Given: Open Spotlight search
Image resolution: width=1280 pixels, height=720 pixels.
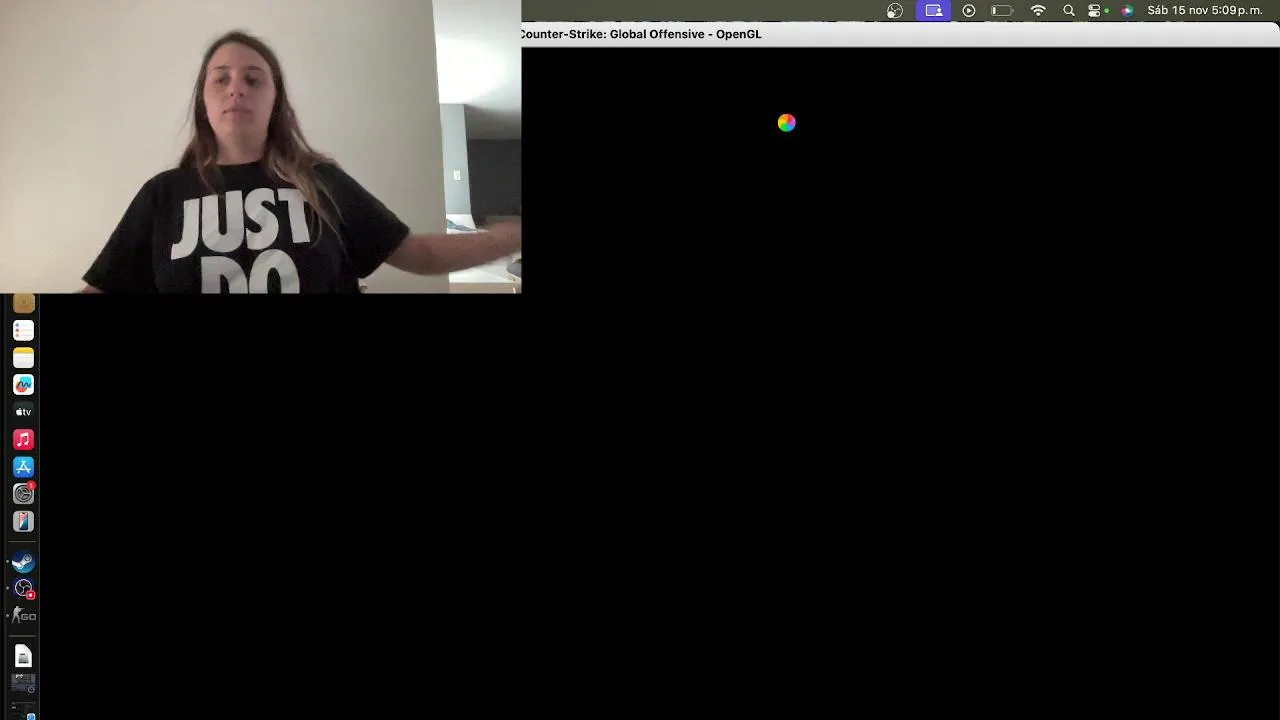Looking at the screenshot, I should pos(1069,11).
